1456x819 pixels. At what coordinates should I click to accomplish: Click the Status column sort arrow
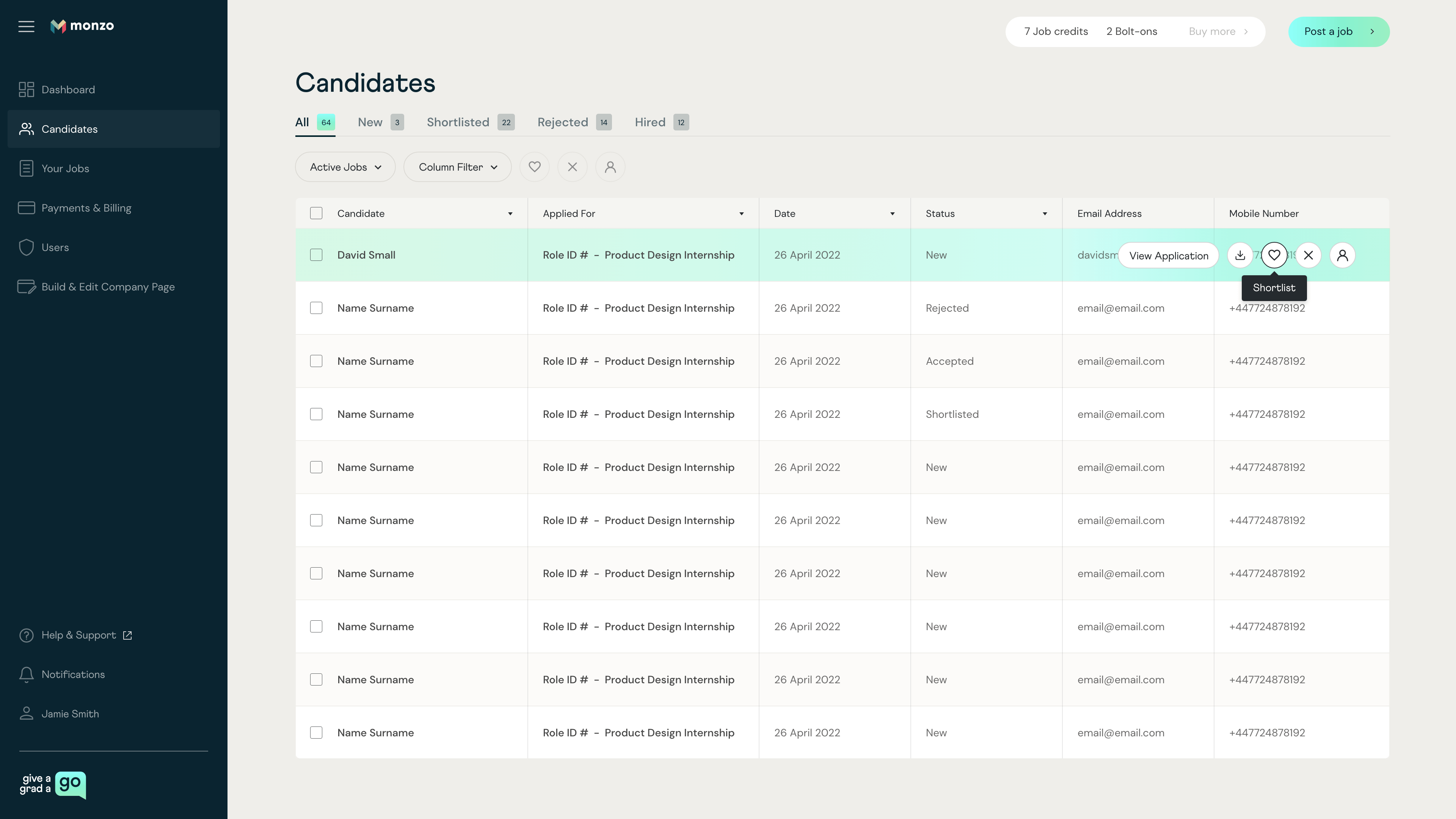(1045, 213)
